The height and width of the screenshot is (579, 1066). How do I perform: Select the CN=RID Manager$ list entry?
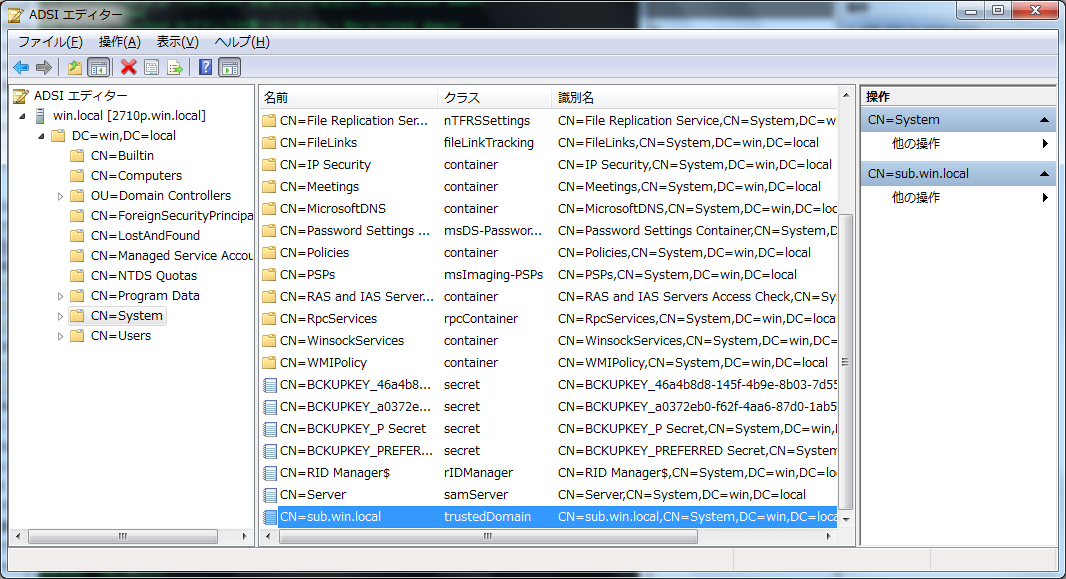(334, 473)
